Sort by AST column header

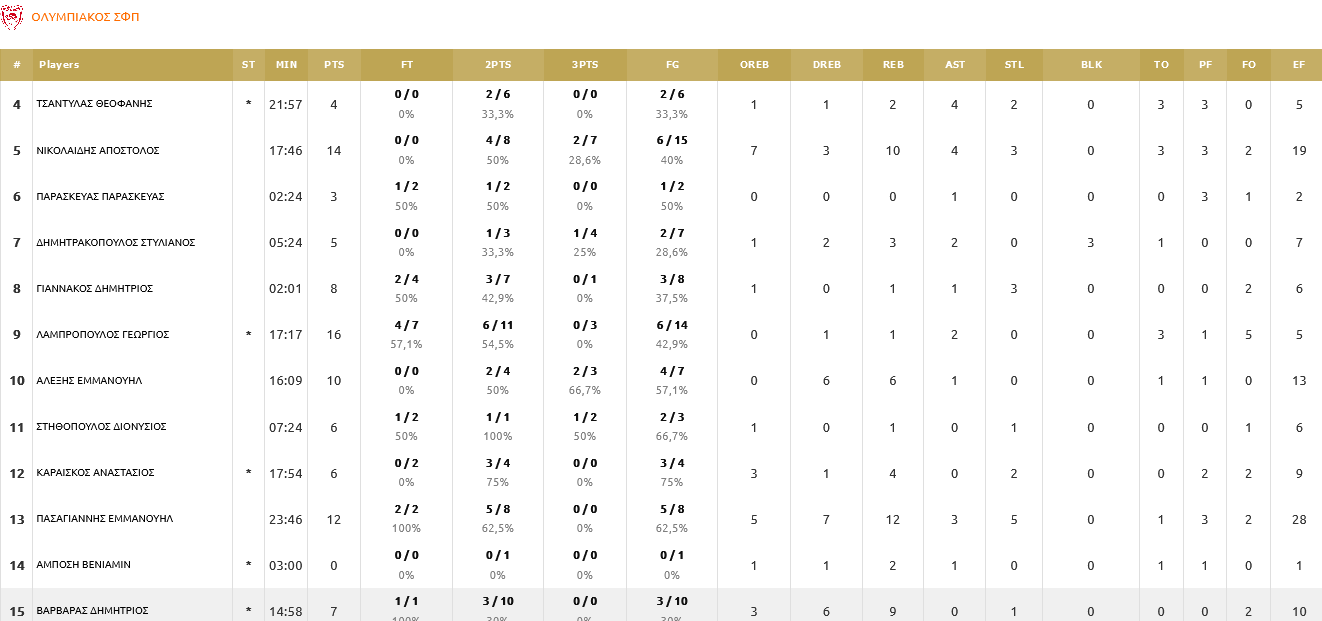click(x=955, y=65)
